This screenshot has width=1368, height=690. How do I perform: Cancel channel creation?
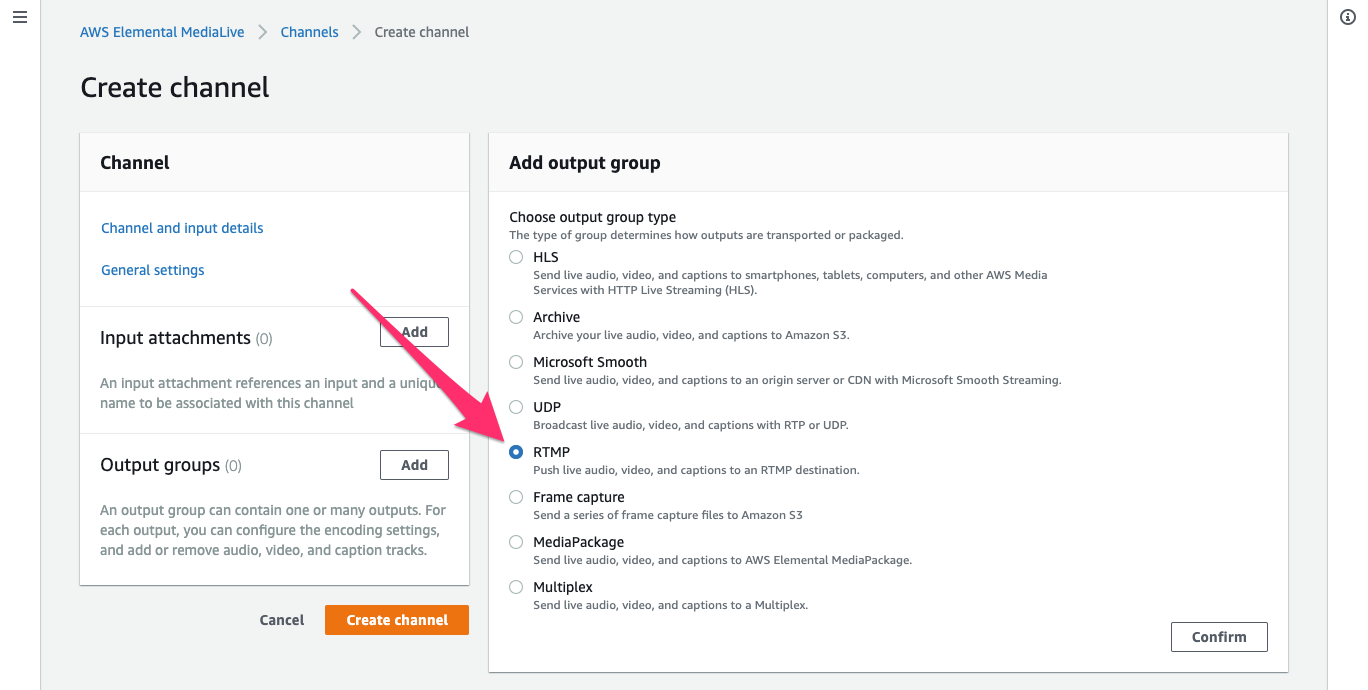pyautogui.click(x=282, y=620)
